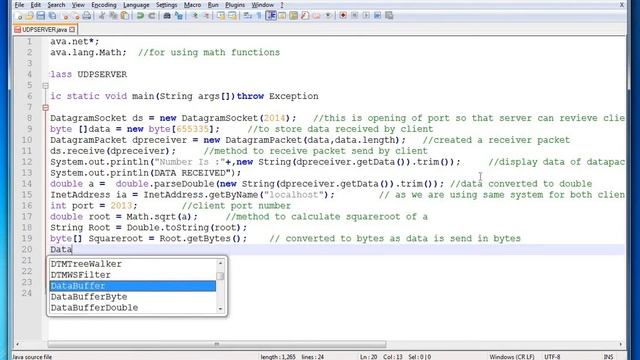
Task: Copy selection using toolbar icon
Action: point(113,16)
